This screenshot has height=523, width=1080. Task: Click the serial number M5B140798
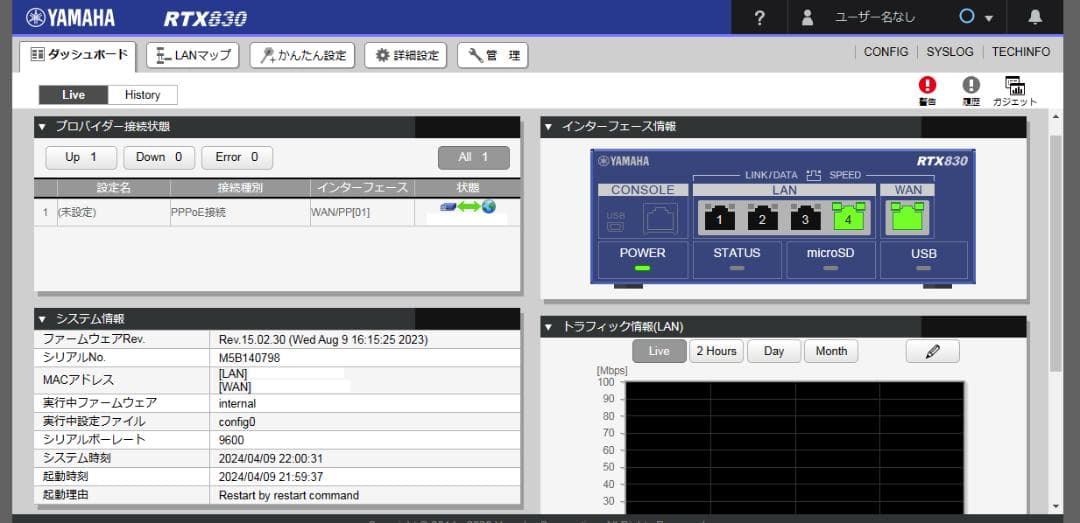pyautogui.click(x=249, y=358)
